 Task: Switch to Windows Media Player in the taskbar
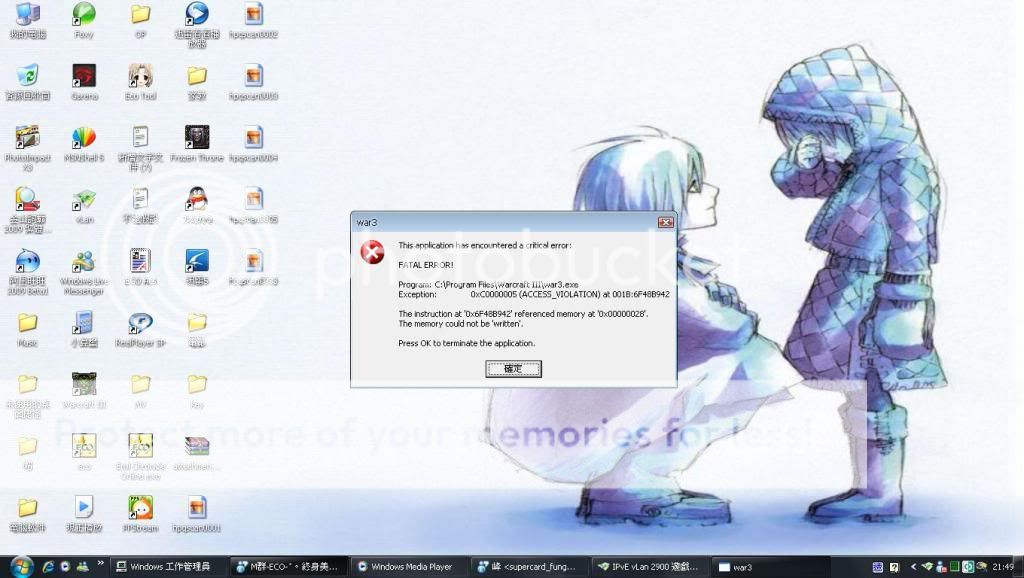click(x=410, y=567)
